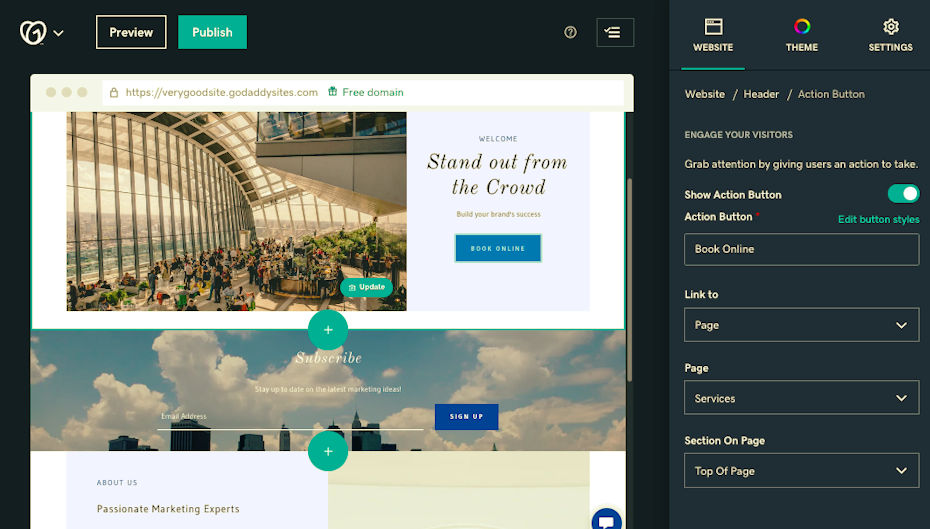This screenshot has height=529, width=930.
Task: Open the chat bubble icon
Action: [606, 521]
